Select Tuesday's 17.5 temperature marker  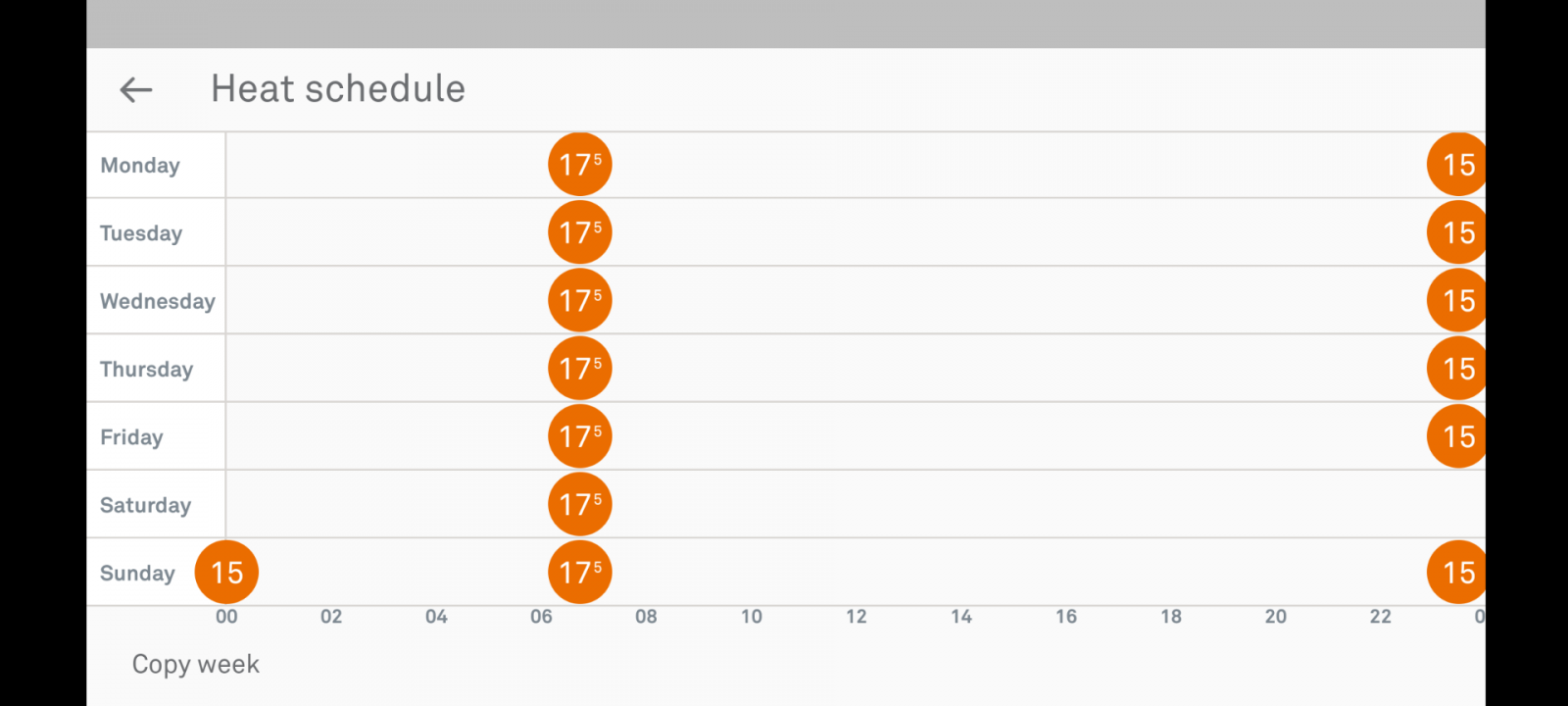click(x=580, y=232)
